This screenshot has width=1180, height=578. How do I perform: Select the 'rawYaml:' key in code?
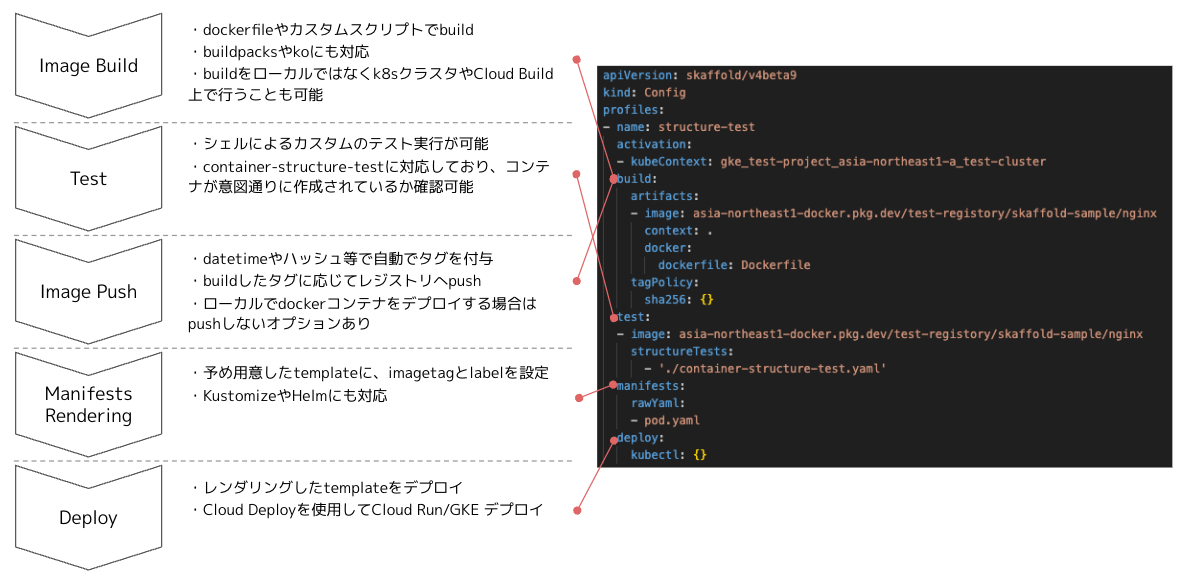(658, 403)
